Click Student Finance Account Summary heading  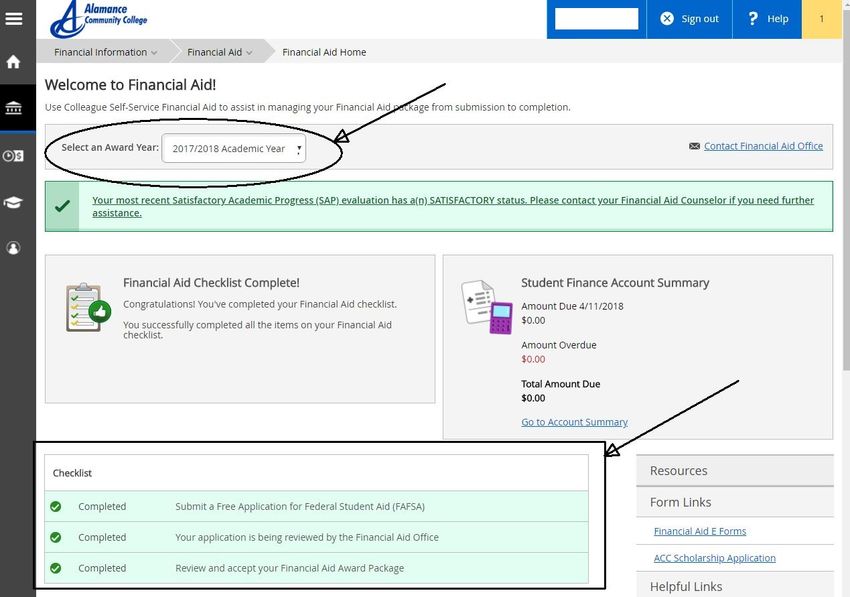pyautogui.click(x=615, y=283)
